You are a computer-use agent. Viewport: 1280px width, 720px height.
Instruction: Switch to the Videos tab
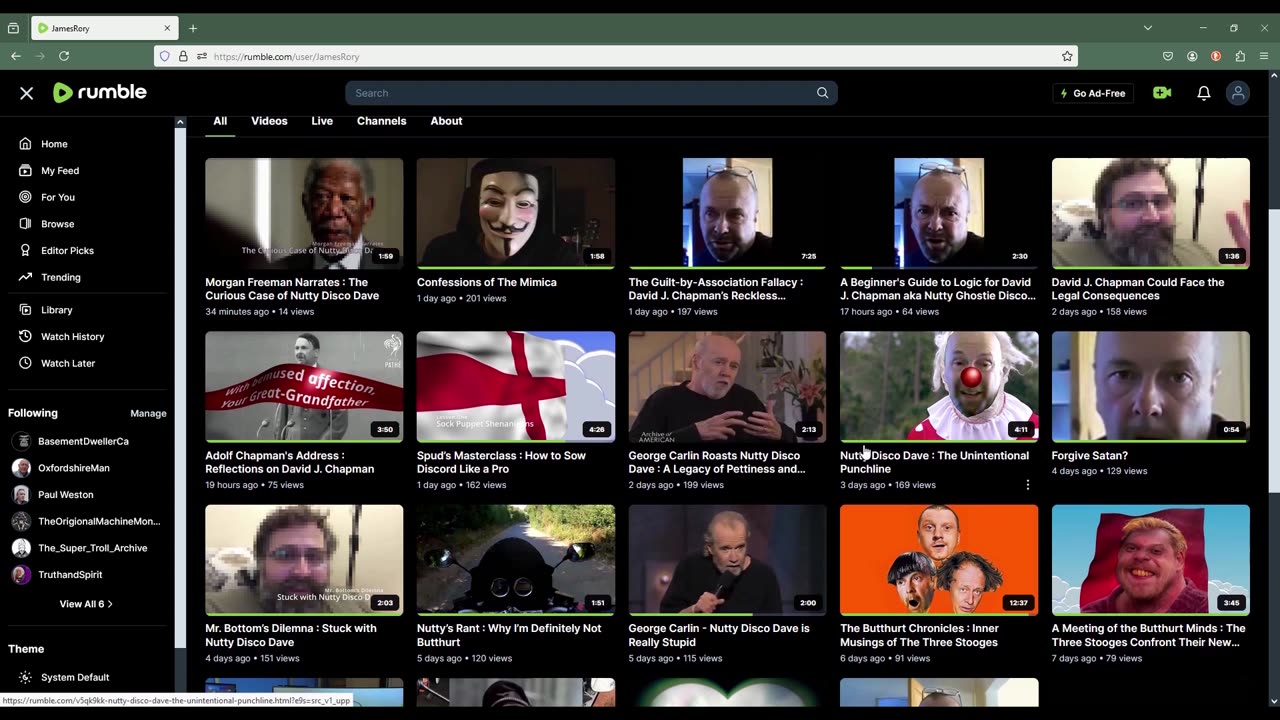coord(269,121)
